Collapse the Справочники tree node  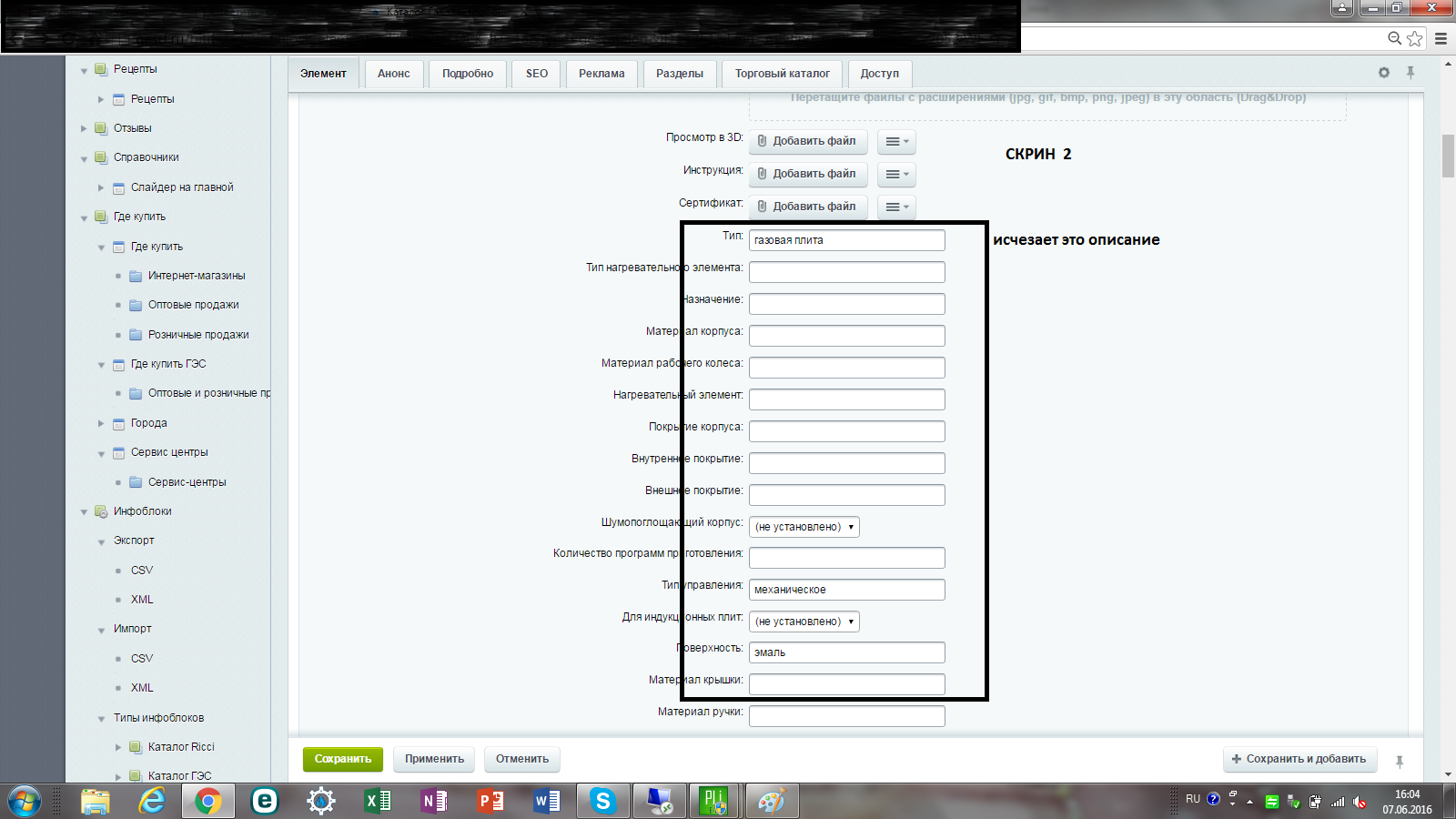[x=84, y=158]
